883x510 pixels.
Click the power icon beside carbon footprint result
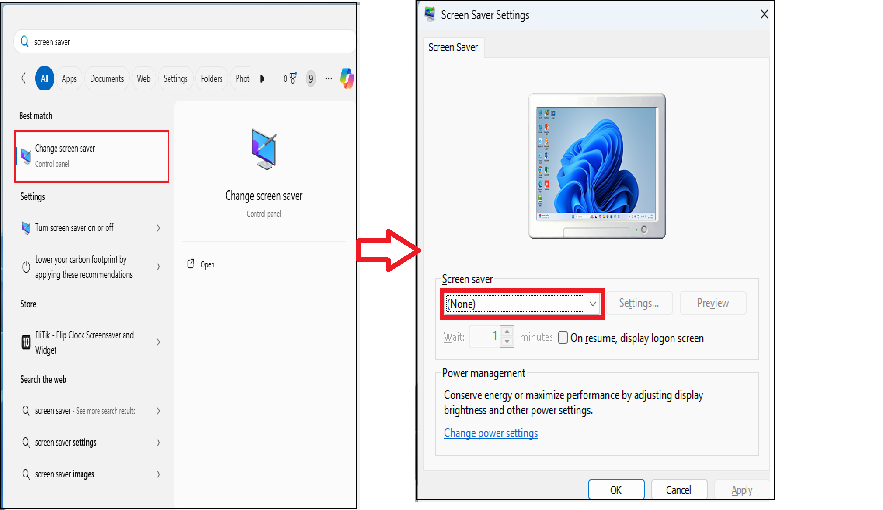[x=26, y=267]
